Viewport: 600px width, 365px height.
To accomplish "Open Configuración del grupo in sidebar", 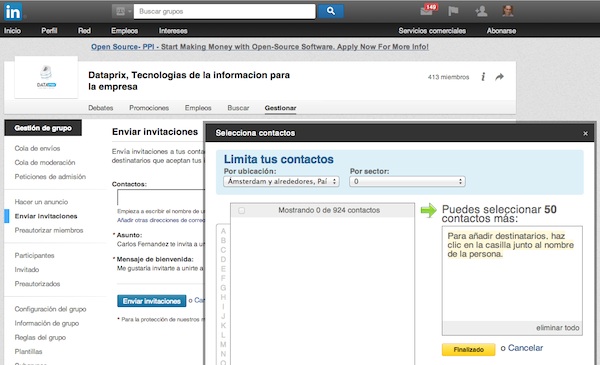I will click(x=51, y=309).
